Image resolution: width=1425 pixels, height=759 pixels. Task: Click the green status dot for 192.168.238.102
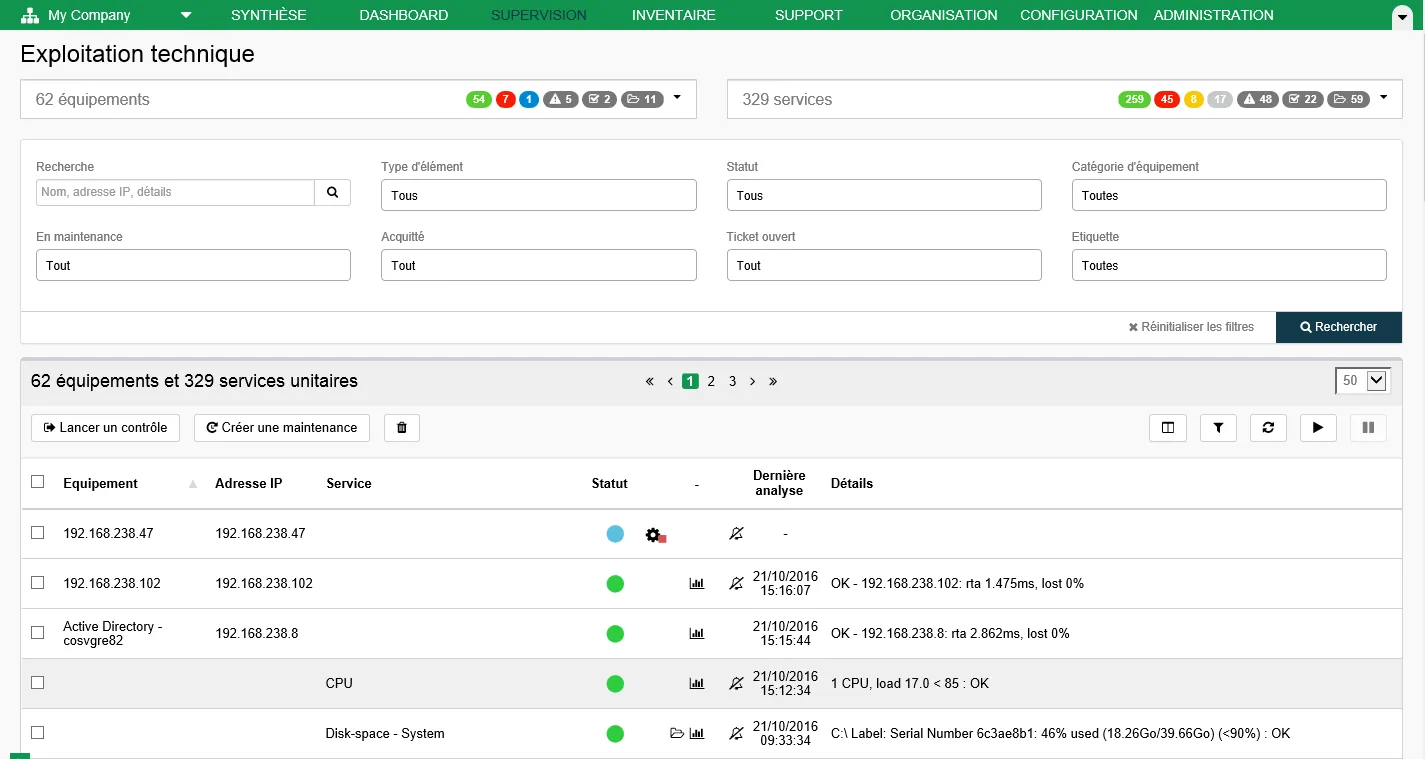[x=615, y=584]
